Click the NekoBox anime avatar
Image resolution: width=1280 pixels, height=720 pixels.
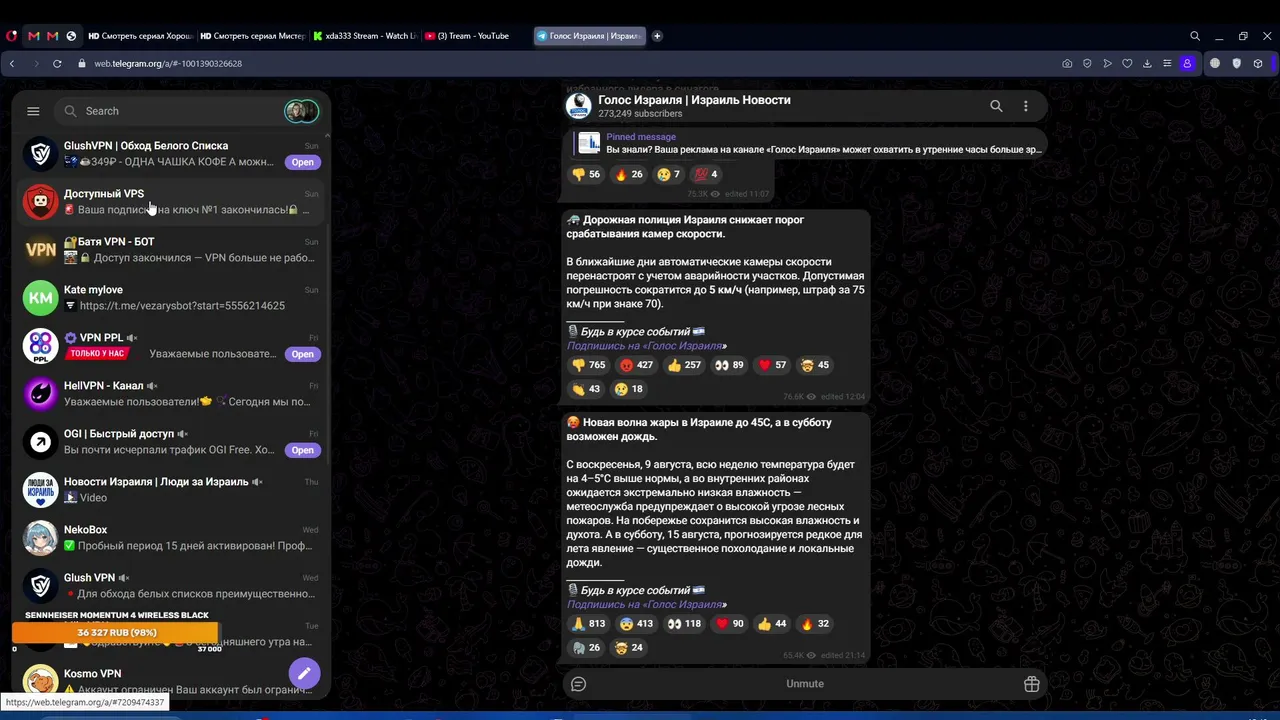pyautogui.click(x=41, y=538)
